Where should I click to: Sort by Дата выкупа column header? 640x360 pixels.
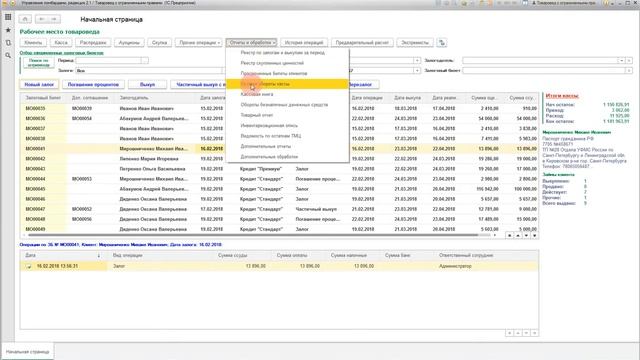tap(407, 98)
